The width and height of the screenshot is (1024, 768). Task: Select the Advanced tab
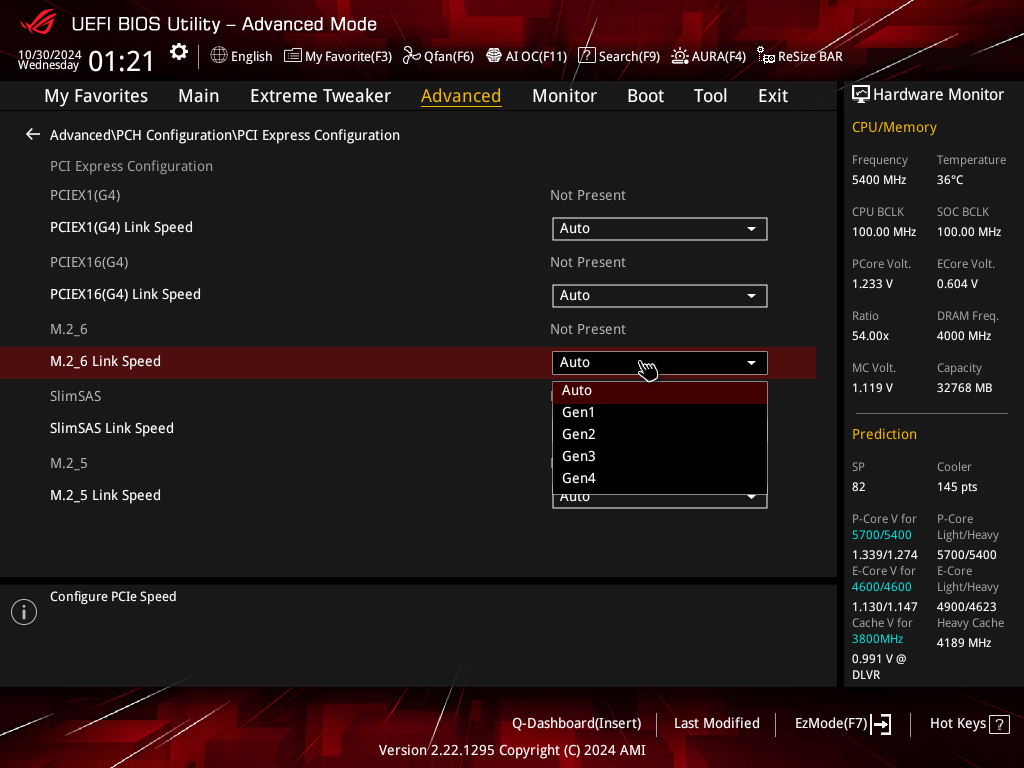[x=461, y=96]
